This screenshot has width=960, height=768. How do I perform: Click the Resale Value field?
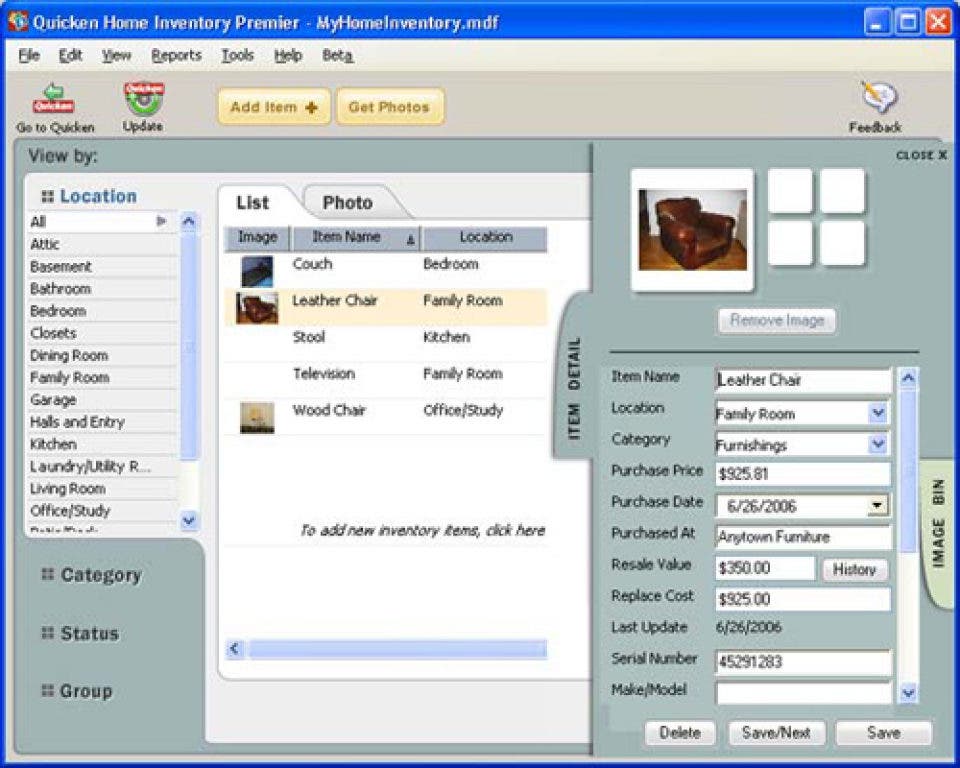[x=765, y=568]
